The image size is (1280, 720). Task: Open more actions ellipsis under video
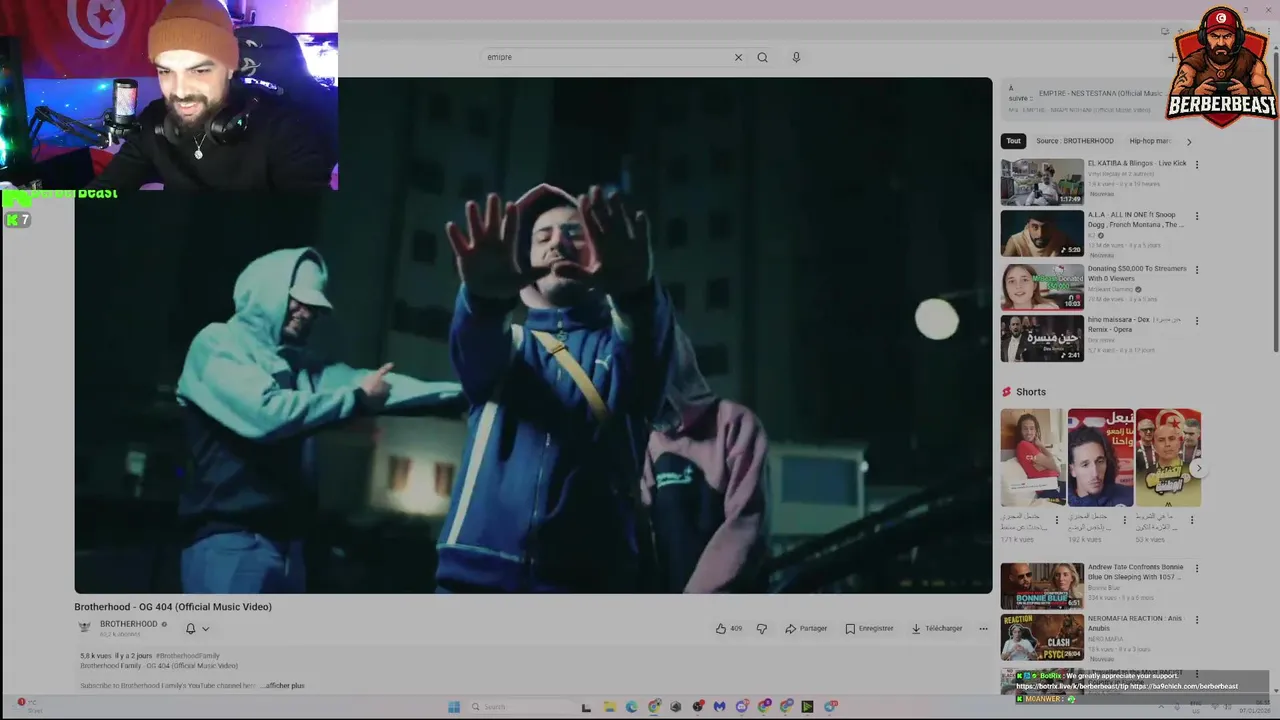point(983,629)
